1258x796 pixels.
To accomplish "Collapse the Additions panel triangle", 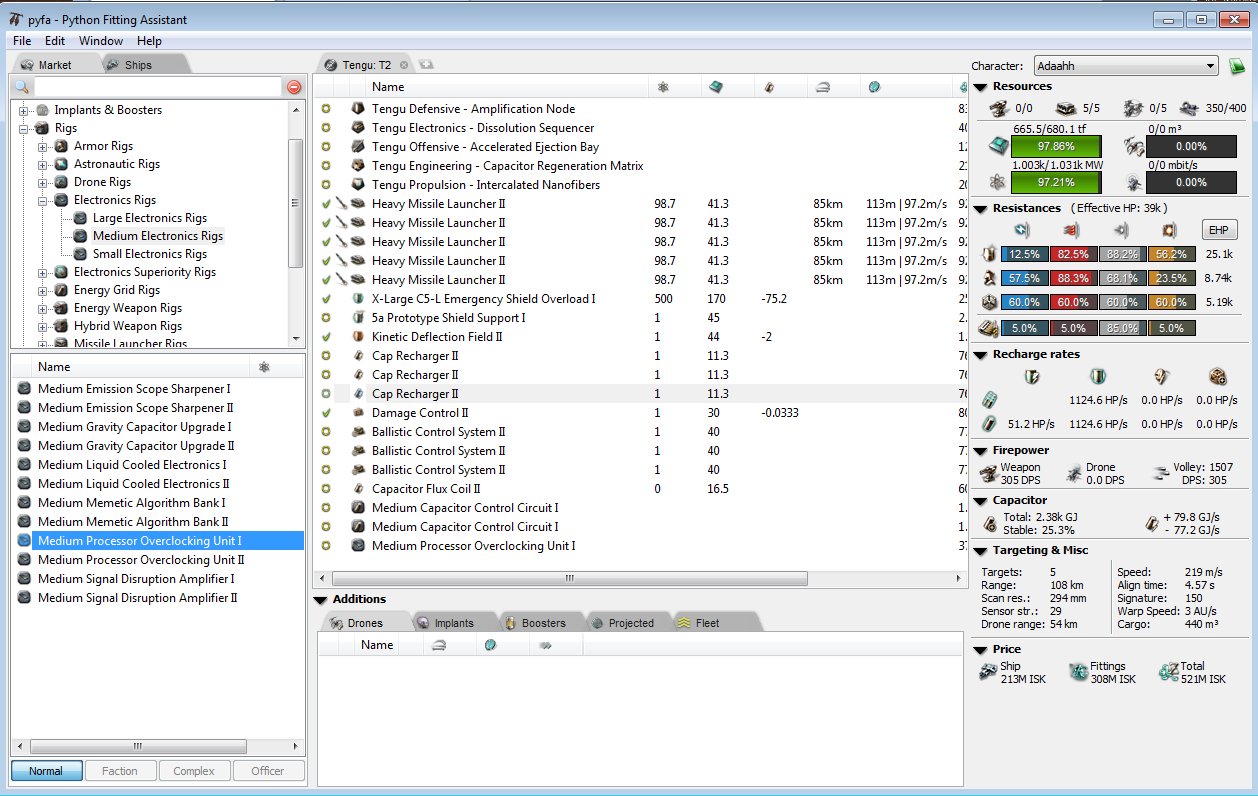I will 321,600.
